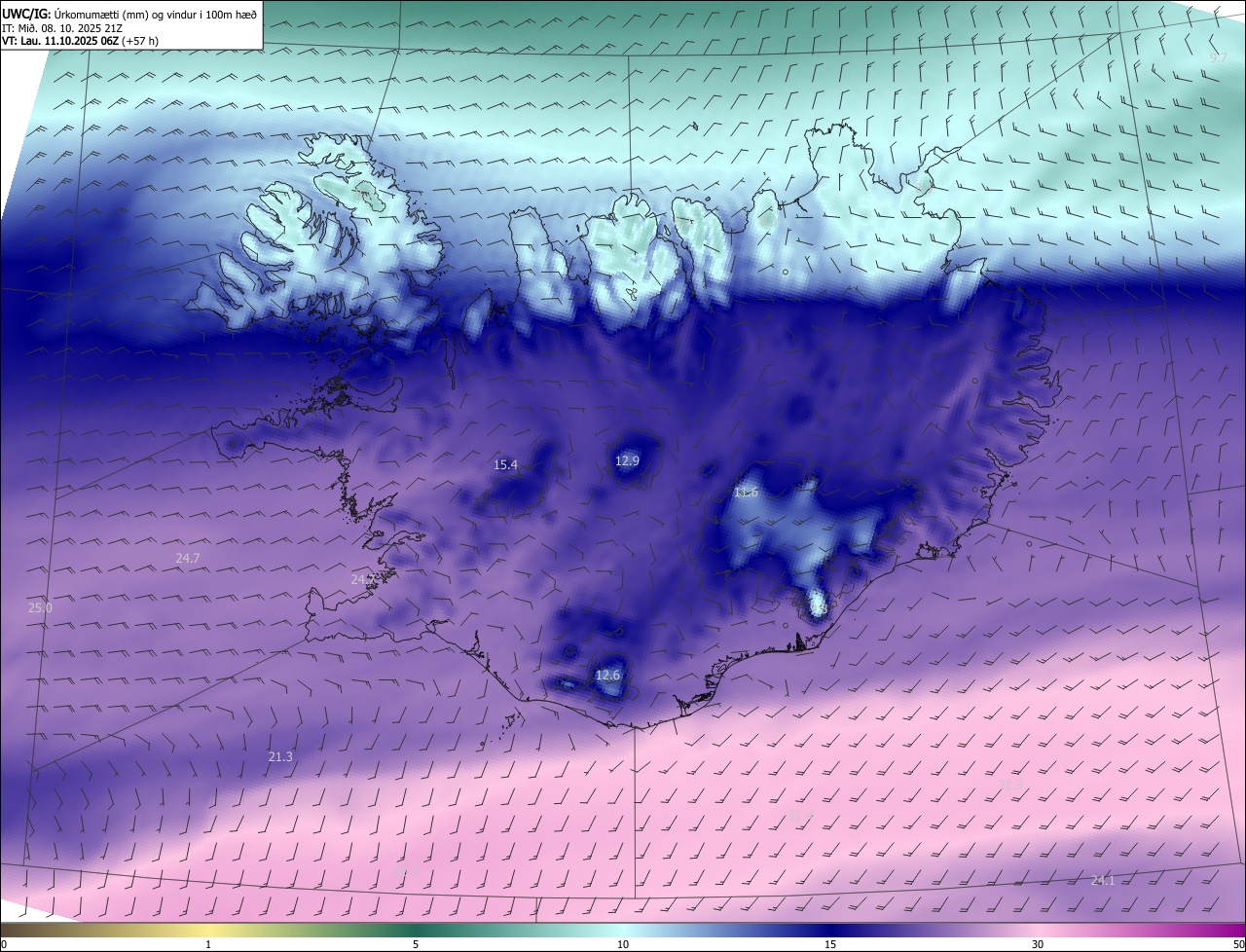This screenshot has height=952, width=1246.
Task: Click the 10 tick on the color scale
Action: pyautogui.click(x=623, y=944)
